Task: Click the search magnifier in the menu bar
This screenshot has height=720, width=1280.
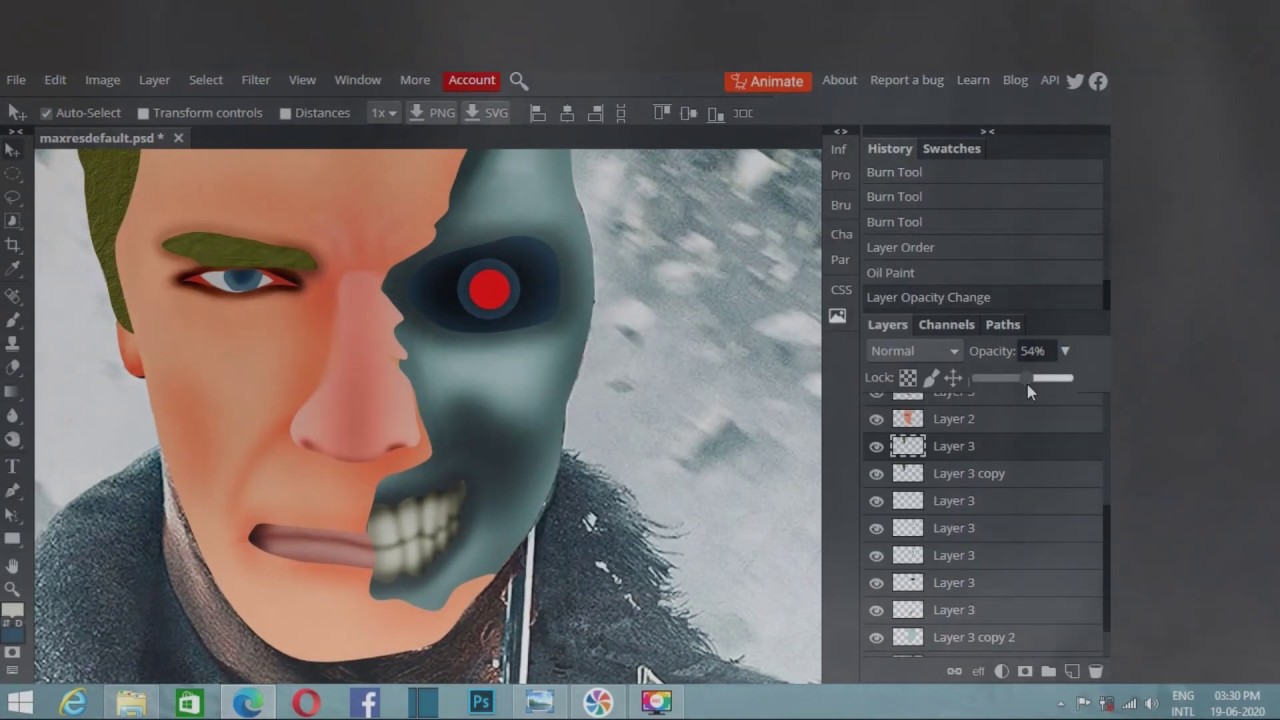Action: coord(518,81)
